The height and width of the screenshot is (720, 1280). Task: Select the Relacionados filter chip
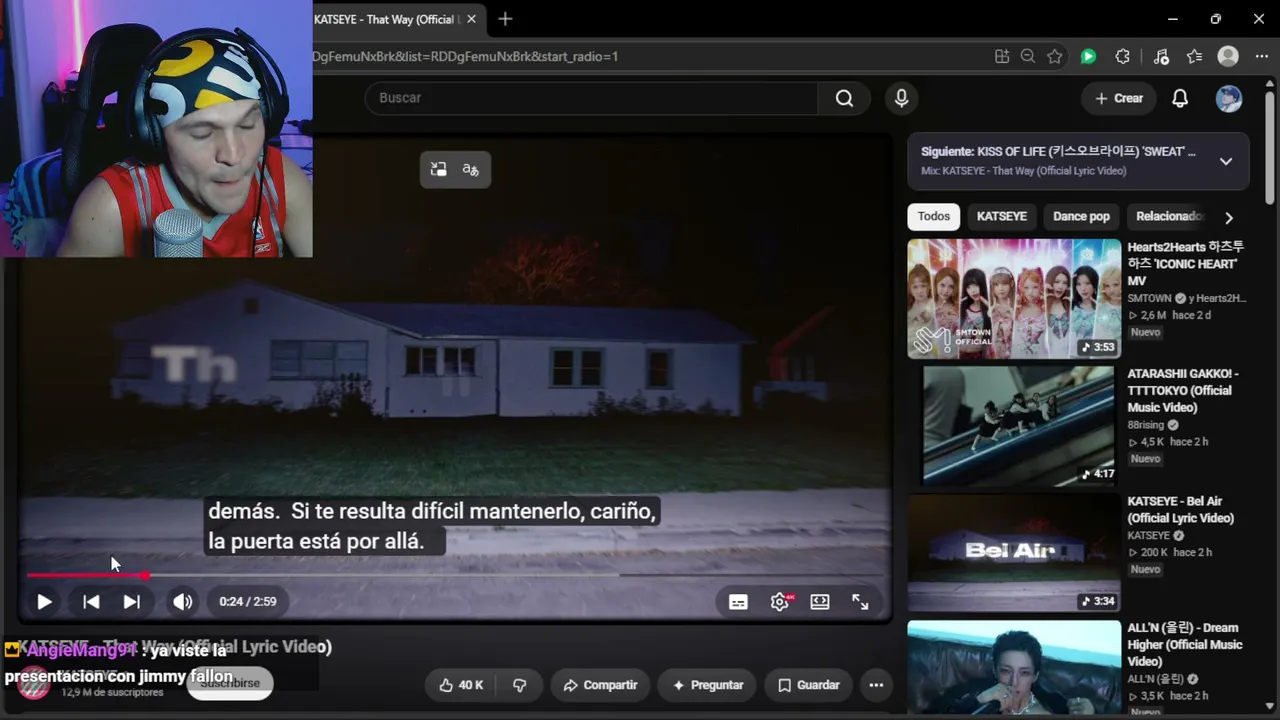[1168, 217]
